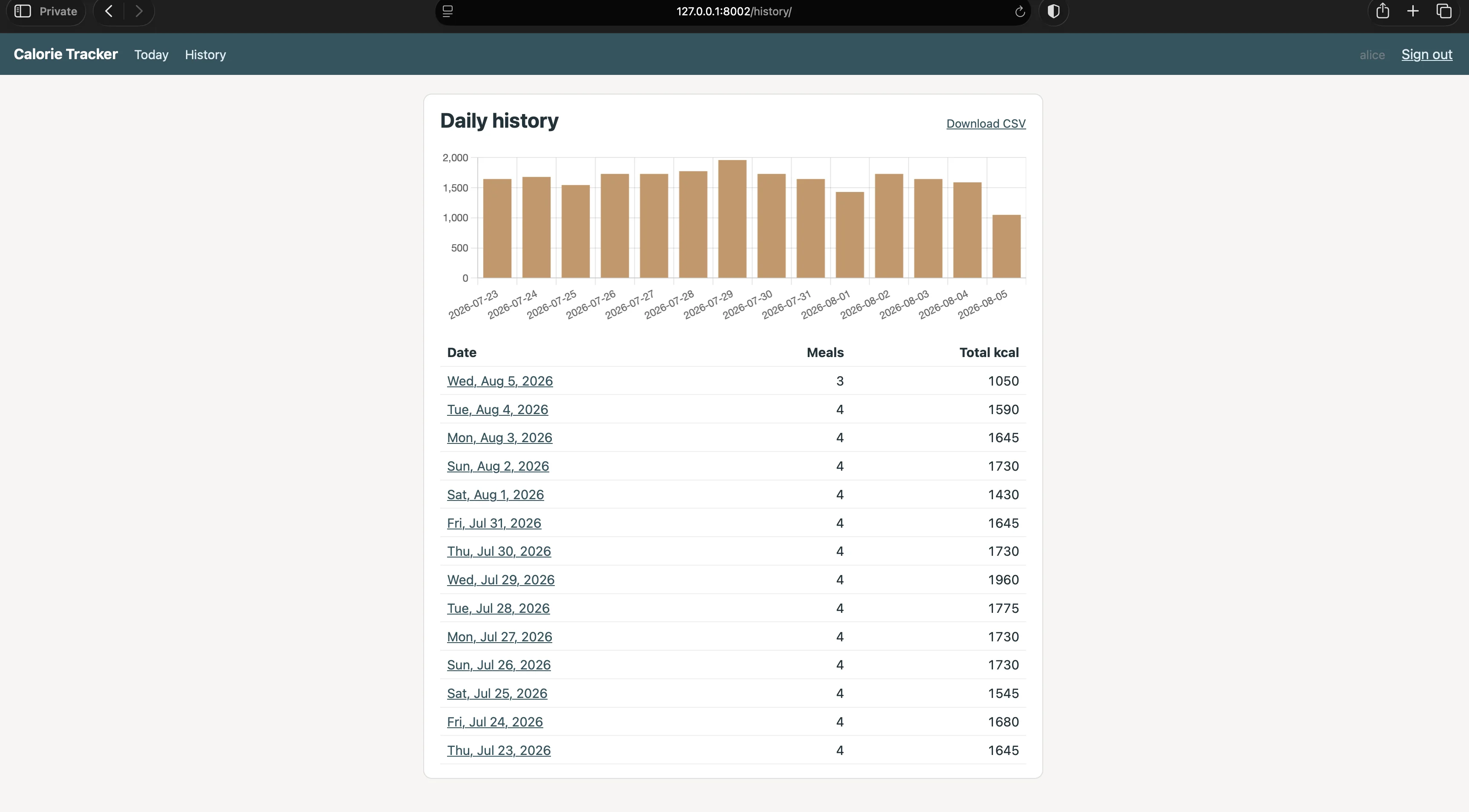Switch to the Today nav item
Viewport: 1469px width, 812px height.
point(151,55)
